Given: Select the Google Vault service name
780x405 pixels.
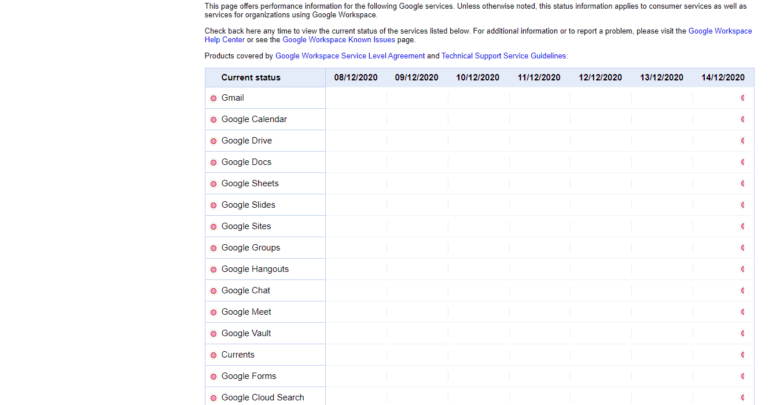Looking at the screenshot, I should point(246,333).
